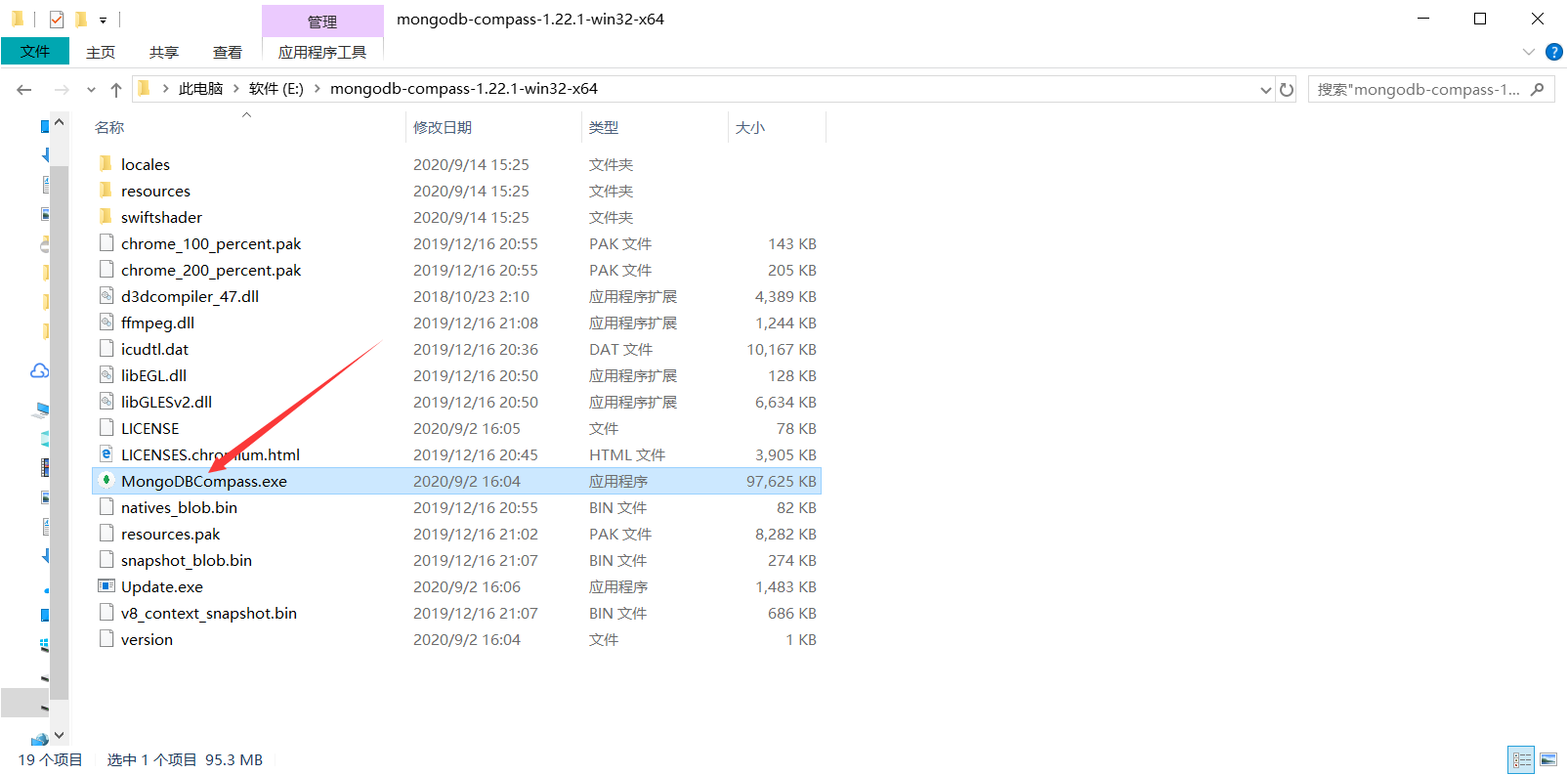This screenshot has width=1568, height=775.
Task: Click 此电脑 in the address breadcrumb
Action: [200, 89]
